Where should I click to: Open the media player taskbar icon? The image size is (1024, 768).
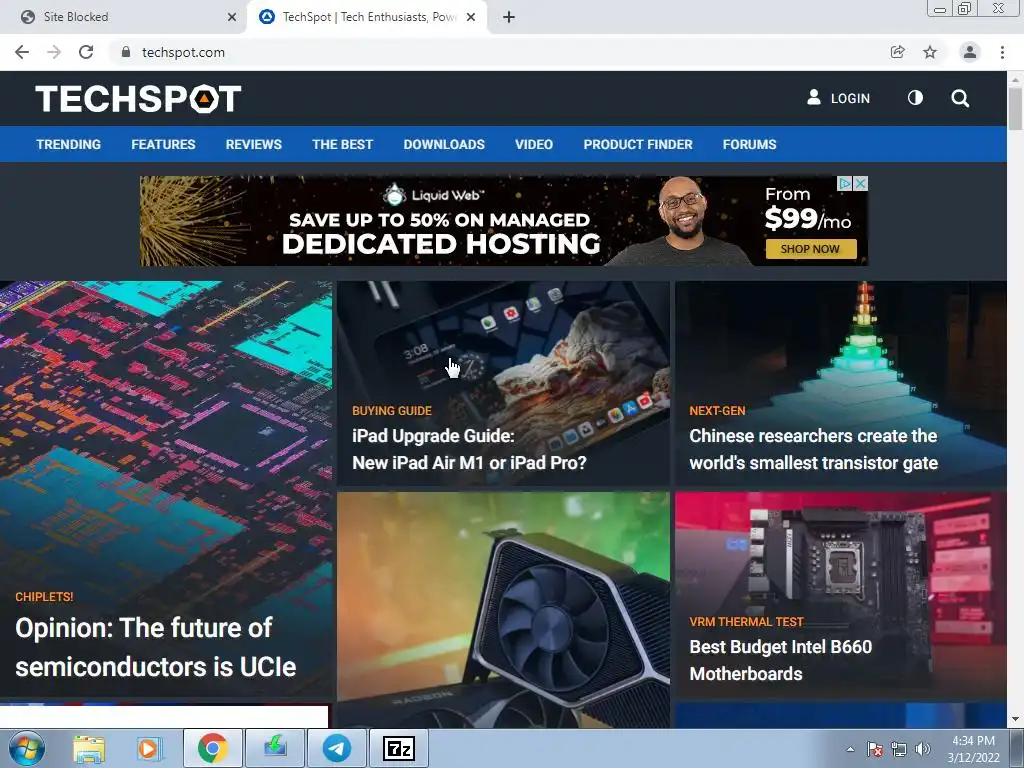point(149,748)
